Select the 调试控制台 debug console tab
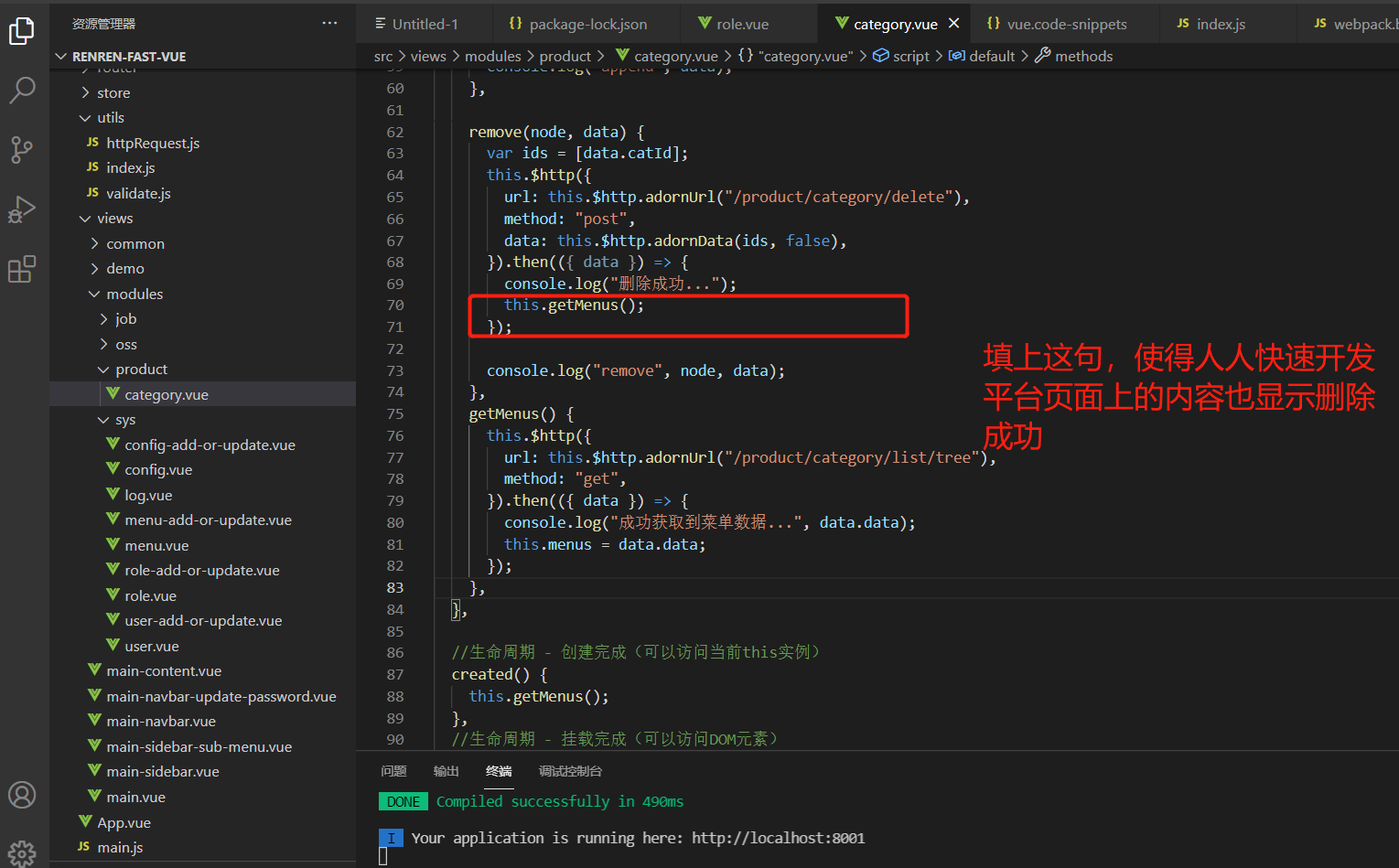Viewport: 1399px width, 868px height. click(570, 771)
